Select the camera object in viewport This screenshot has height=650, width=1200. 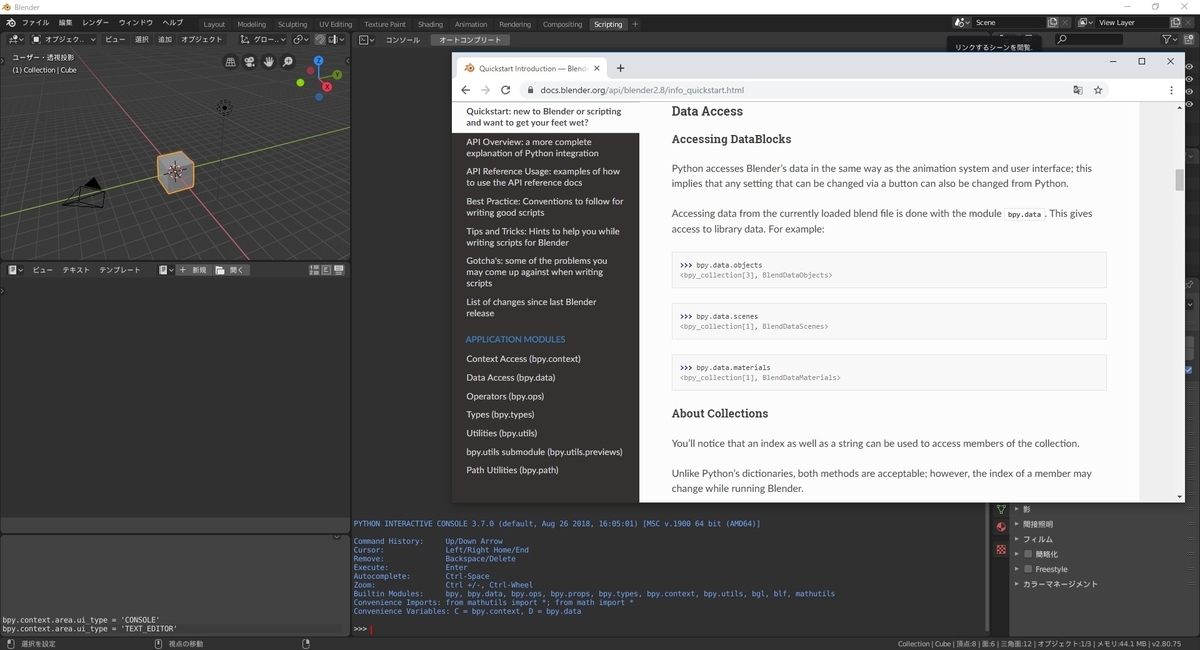tap(84, 192)
